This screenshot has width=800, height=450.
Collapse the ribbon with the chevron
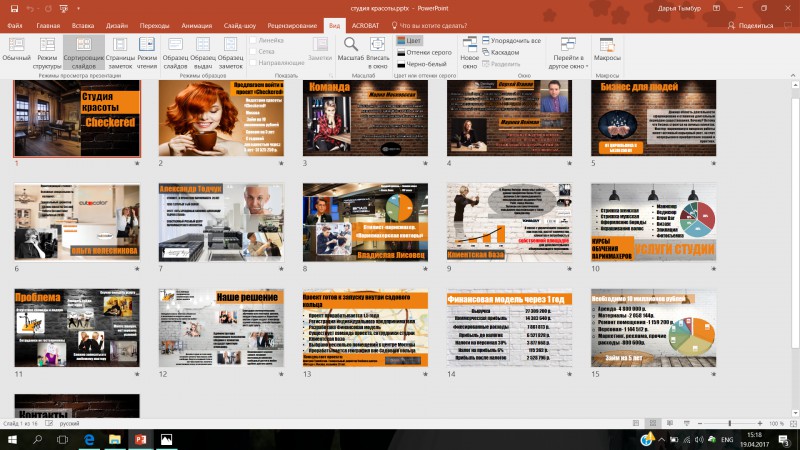tap(793, 76)
